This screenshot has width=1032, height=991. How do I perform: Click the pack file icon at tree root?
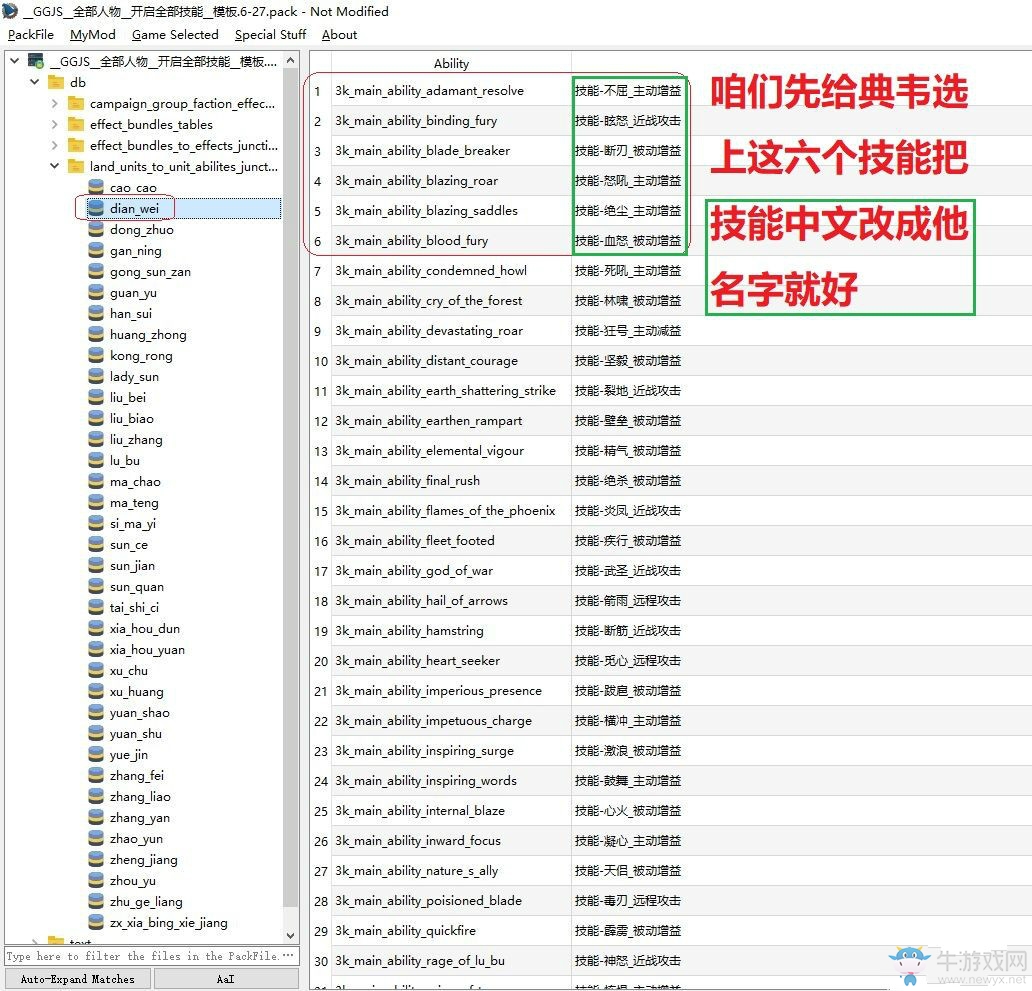click(x=36, y=61)
